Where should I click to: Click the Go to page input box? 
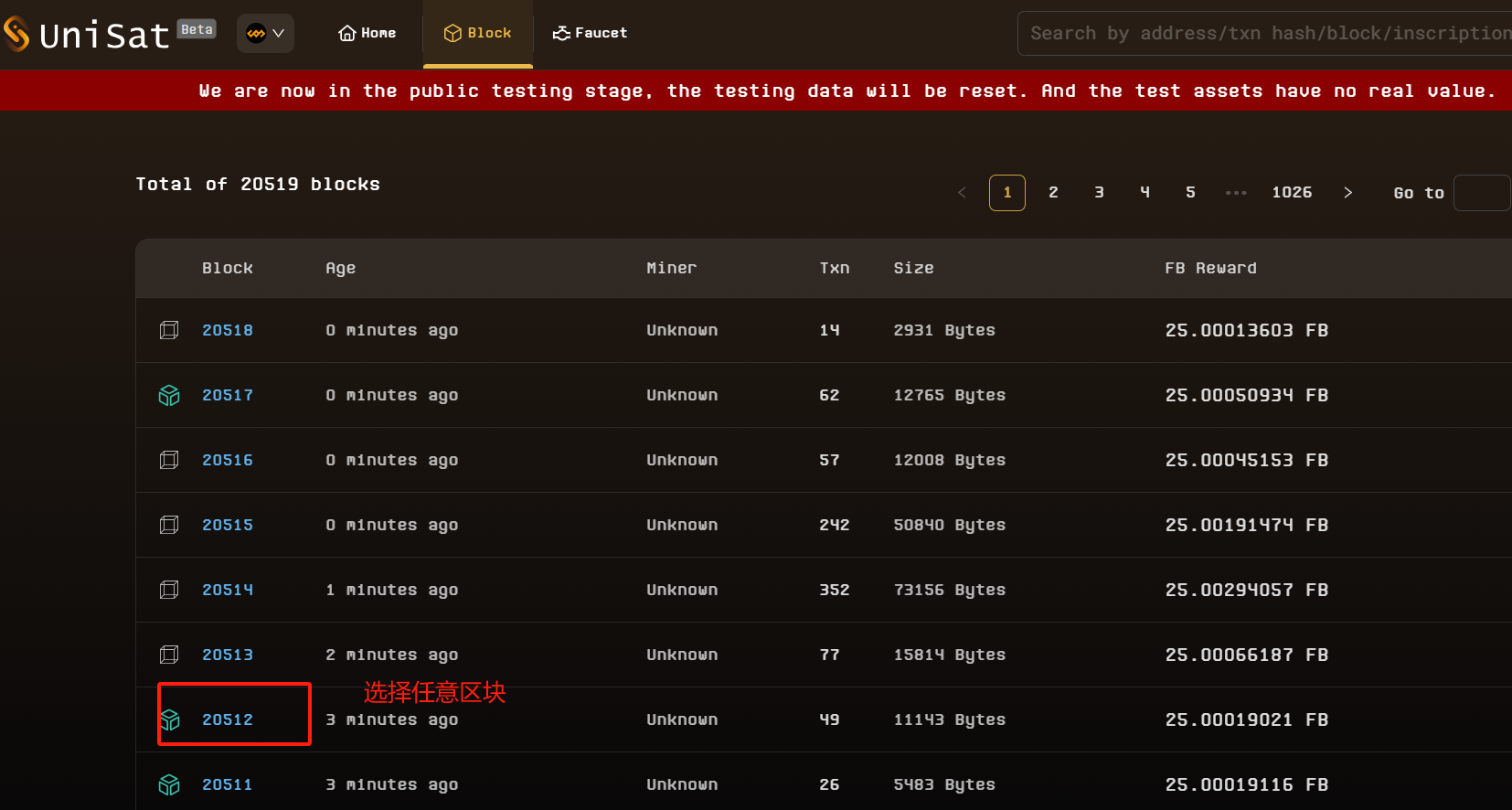pyautogui.click(x=1481, y=193)
